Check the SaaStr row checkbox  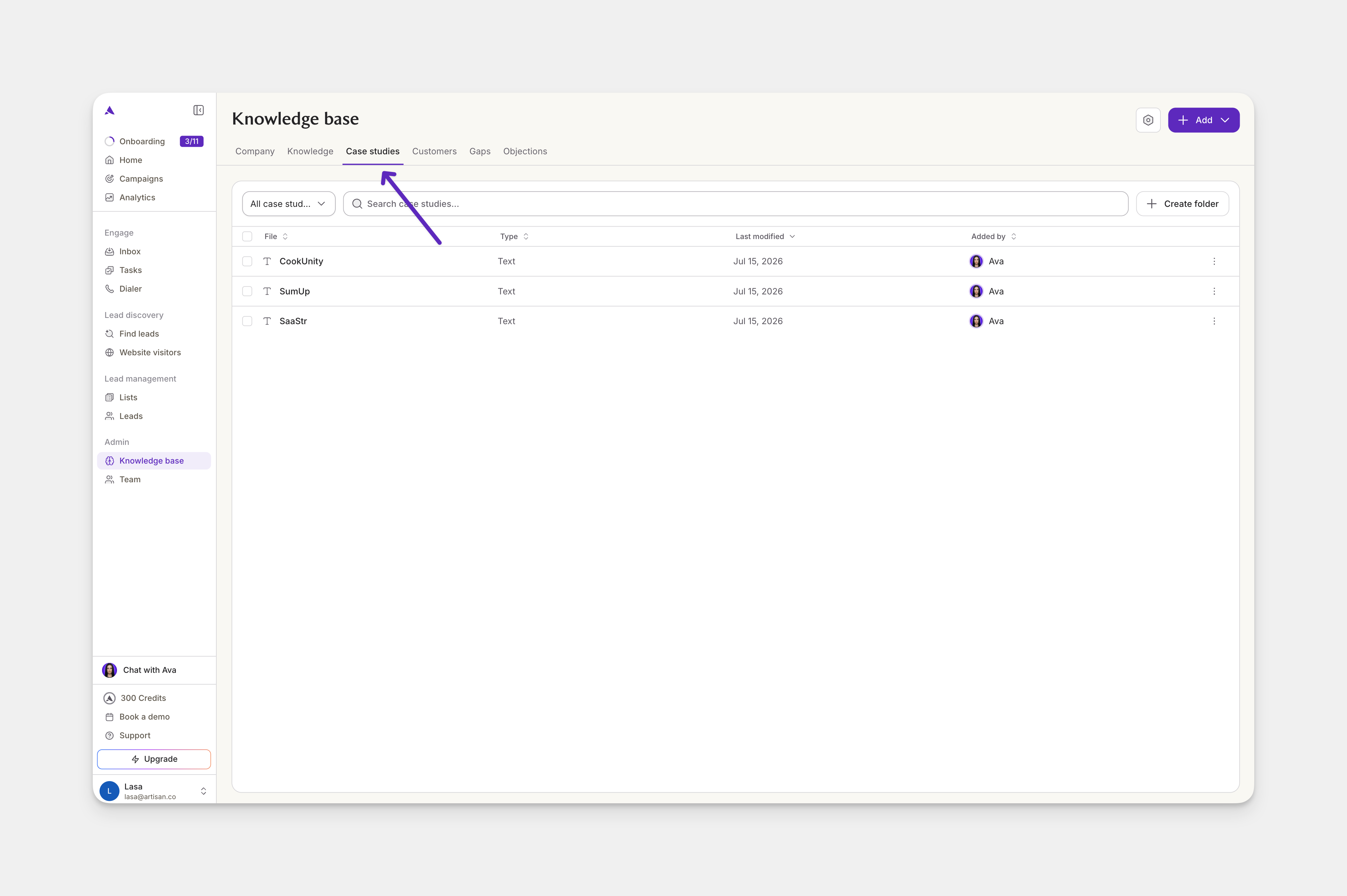point(247,321)
